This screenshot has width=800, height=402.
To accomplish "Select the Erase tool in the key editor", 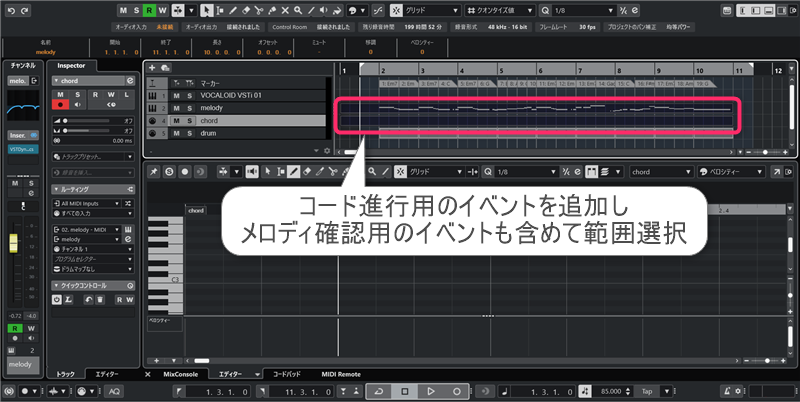I will point(307,172).
